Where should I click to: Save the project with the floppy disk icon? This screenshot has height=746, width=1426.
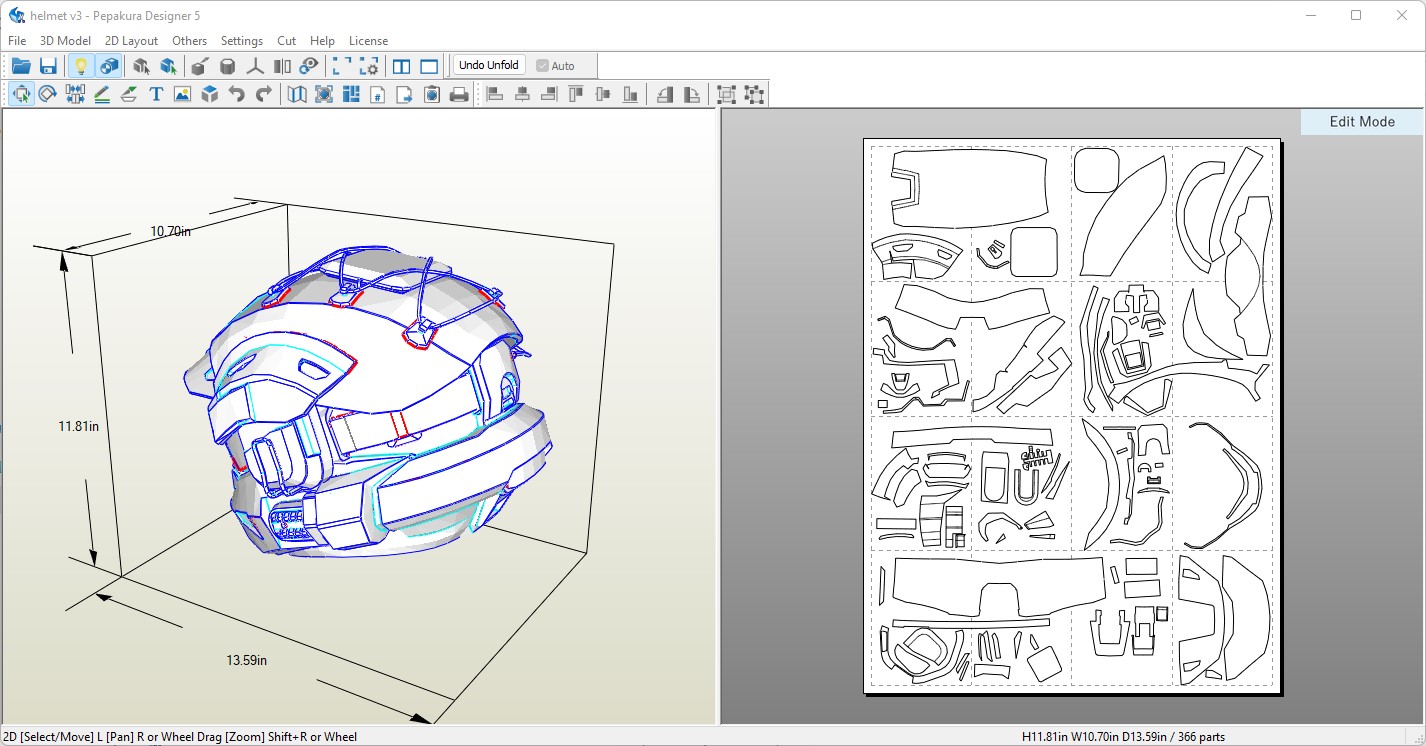[48, 66]
